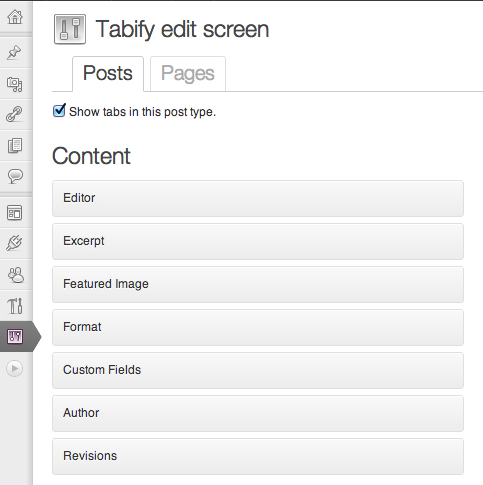
Task: Open the Media library icon
Action: [x=15, y=84]
